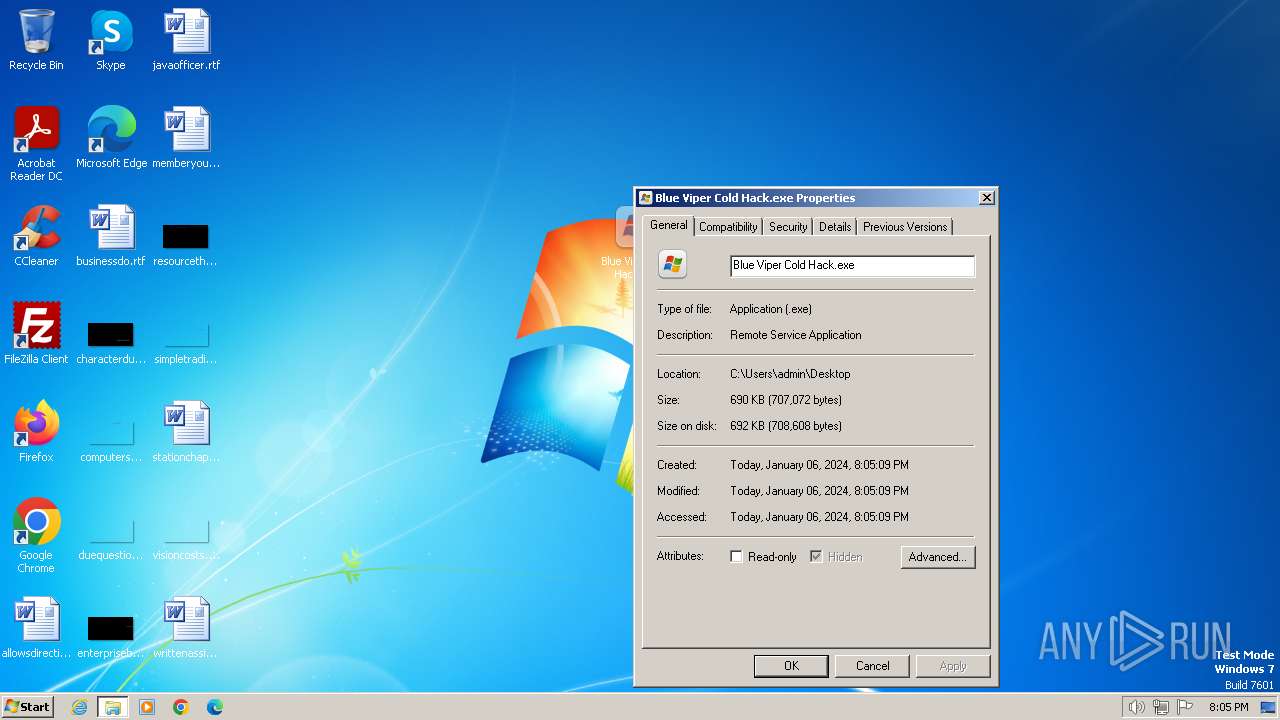Click the Size on disk value 692 KB
Image resolution: width=1280 pixels, height=720 pixels.
(x=786, y=426)
